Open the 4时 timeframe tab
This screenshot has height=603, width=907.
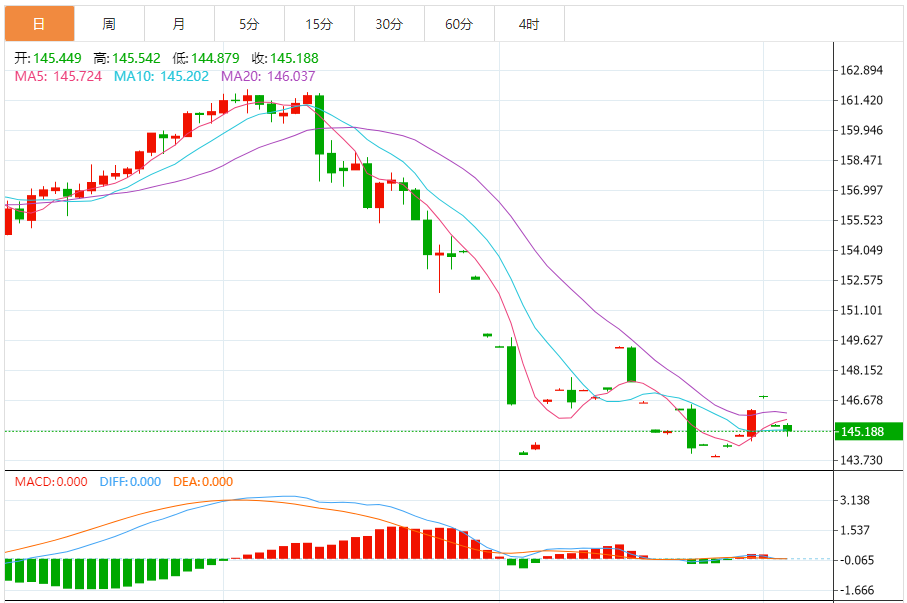pyautogui.click(x=529, y=24)
